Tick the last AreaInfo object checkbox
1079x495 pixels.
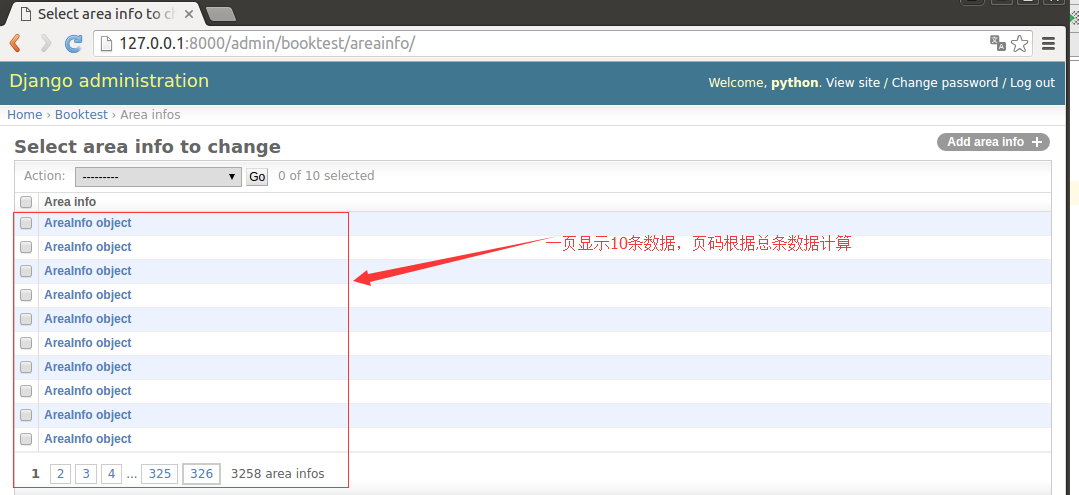tap(26, 439)
